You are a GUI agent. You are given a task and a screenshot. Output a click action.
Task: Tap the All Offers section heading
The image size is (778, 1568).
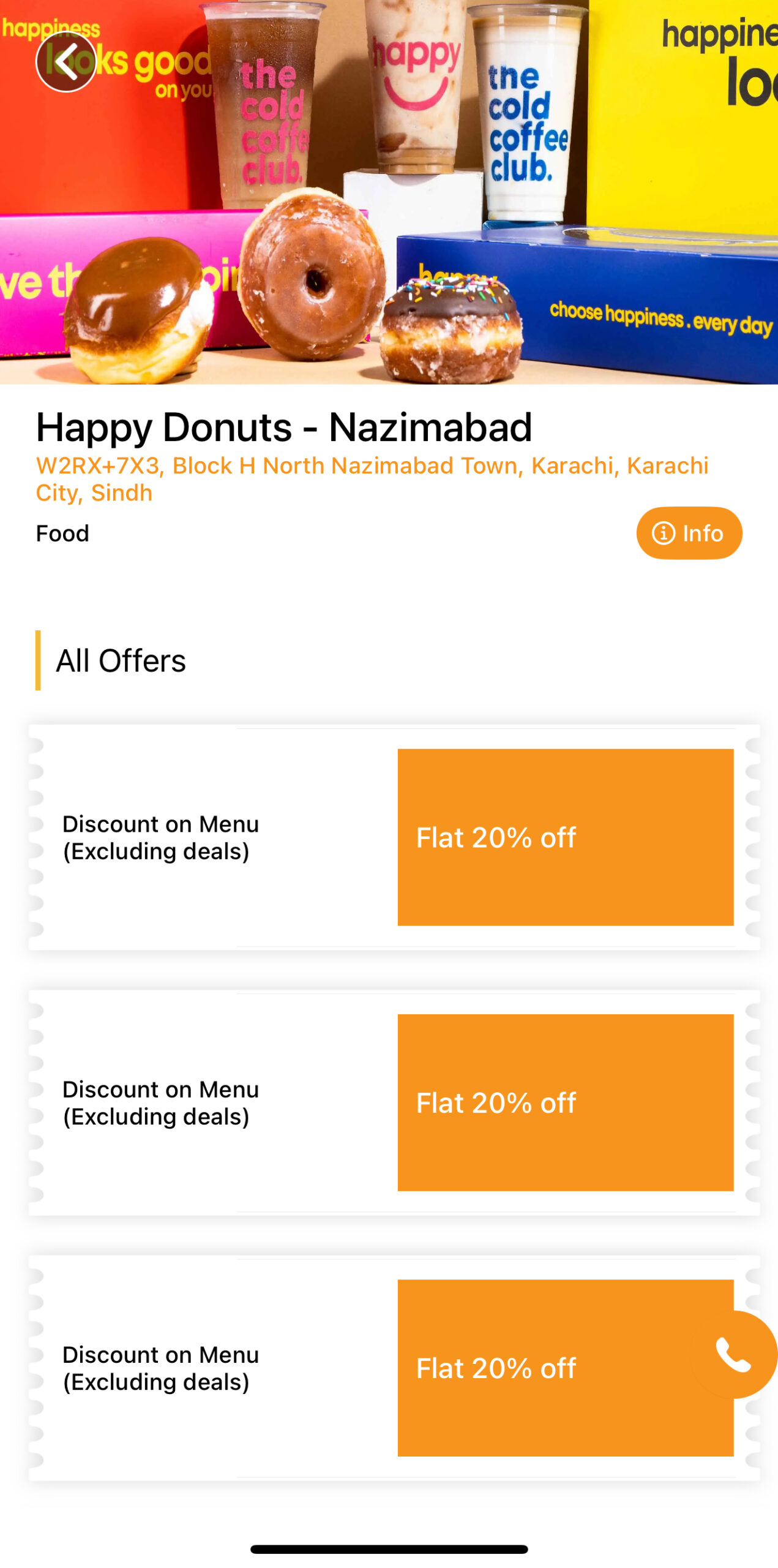[x=121, y=660]
